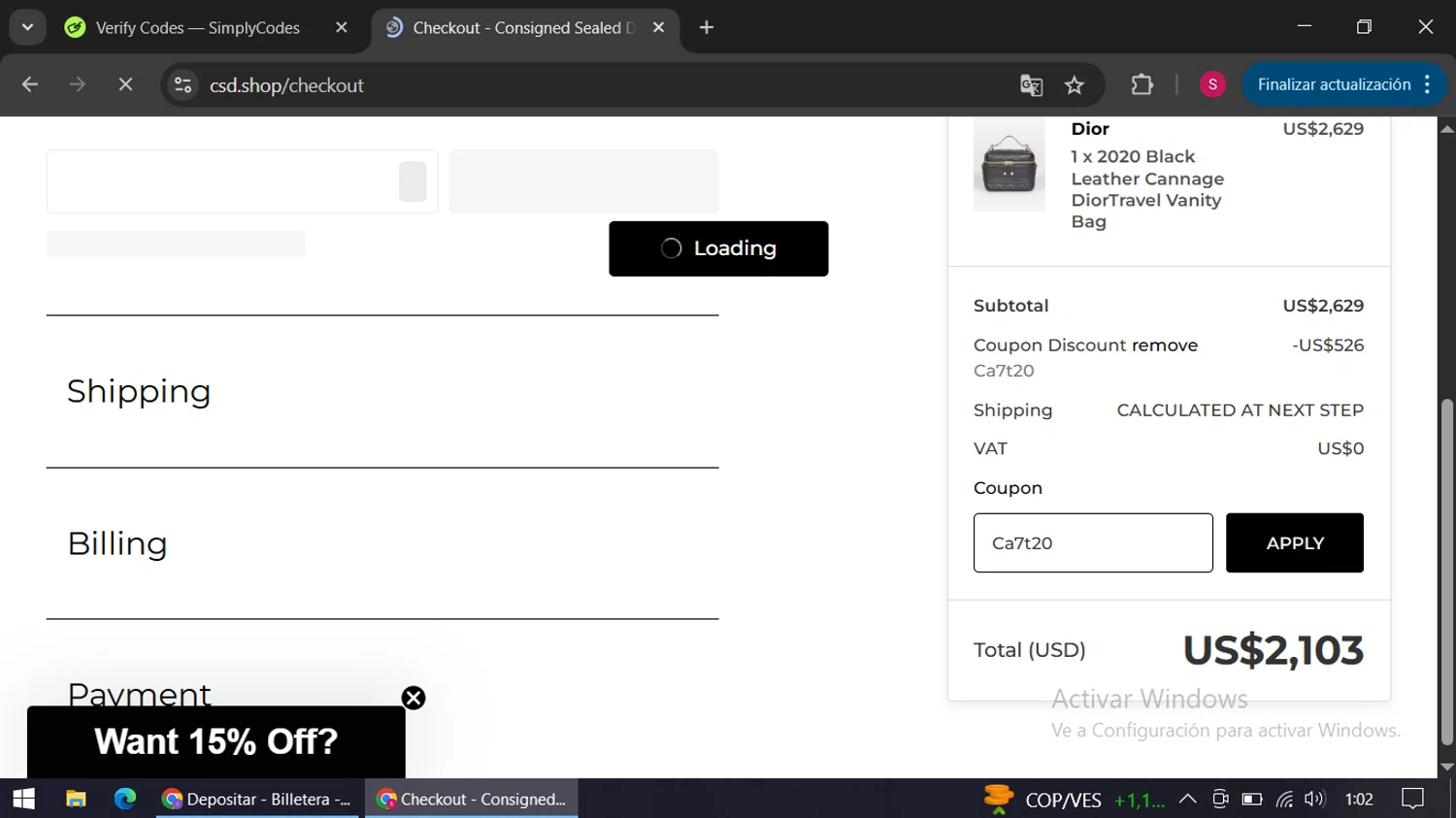Click the Loading button
Image resolution: width=1456 pixels, height=818 pixels.
(x=718, y=248)
